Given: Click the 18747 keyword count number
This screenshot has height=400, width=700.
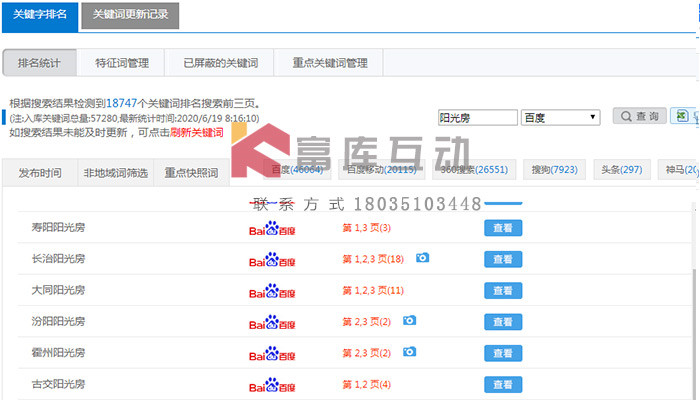Looking at the screenshot, I should coord(121,103).
